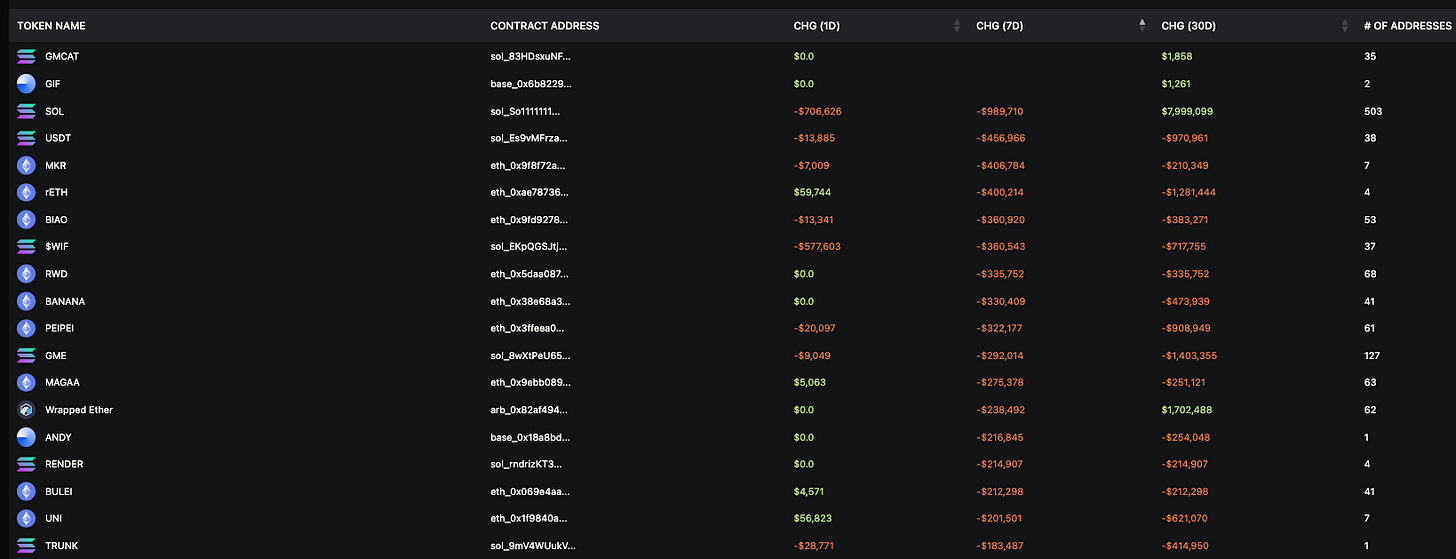Click the GMCAT Solana token icon
1456x559 pixels.
click(x=26, y=57)
